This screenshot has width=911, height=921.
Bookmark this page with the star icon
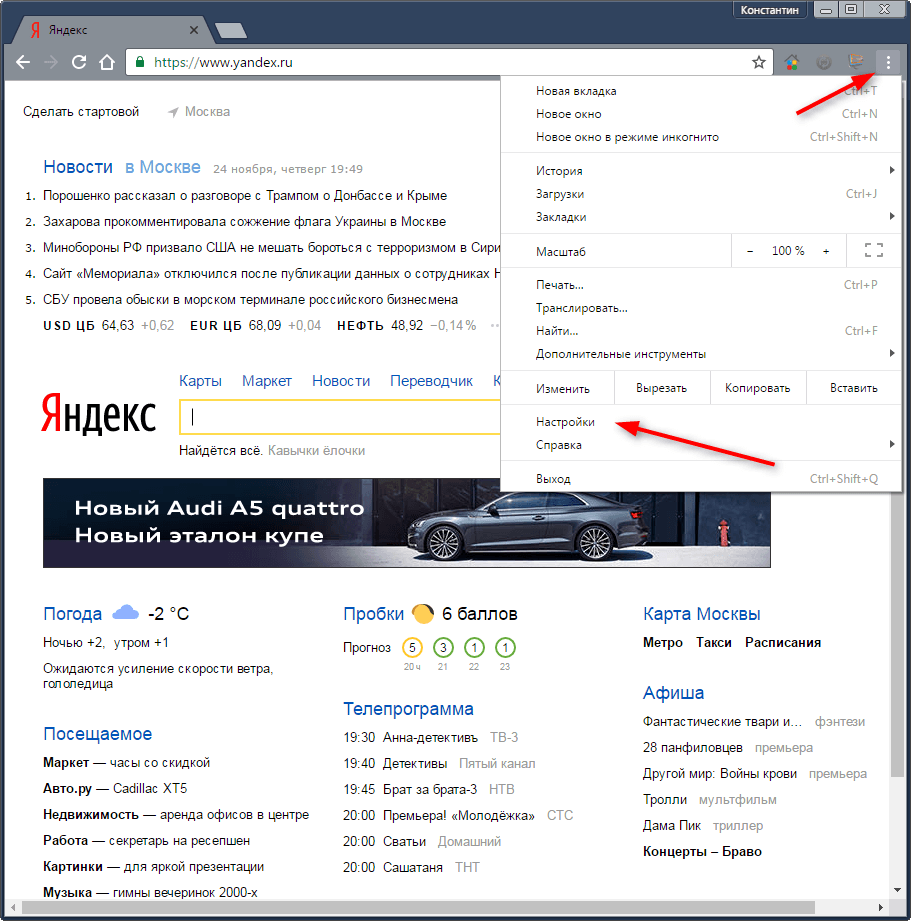click(x=759, y=62)
